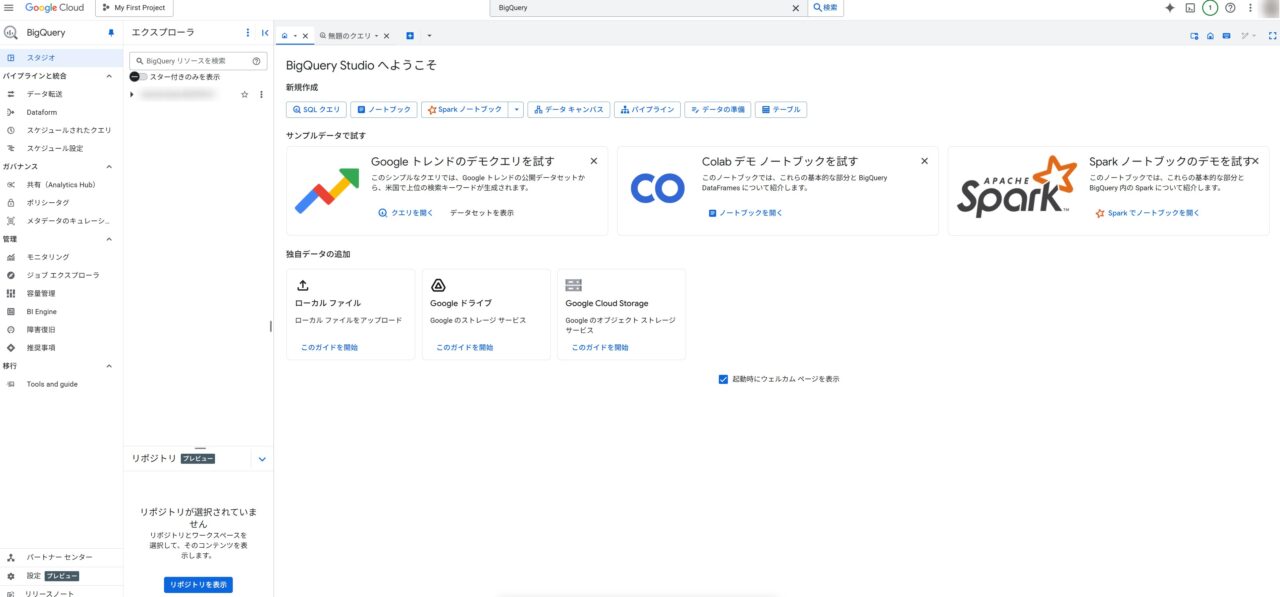The width and height of the screenshot is (1280, 597).
Task: Open notebook (ノートブックを開く) in Colab card
Action: (745, 213)
